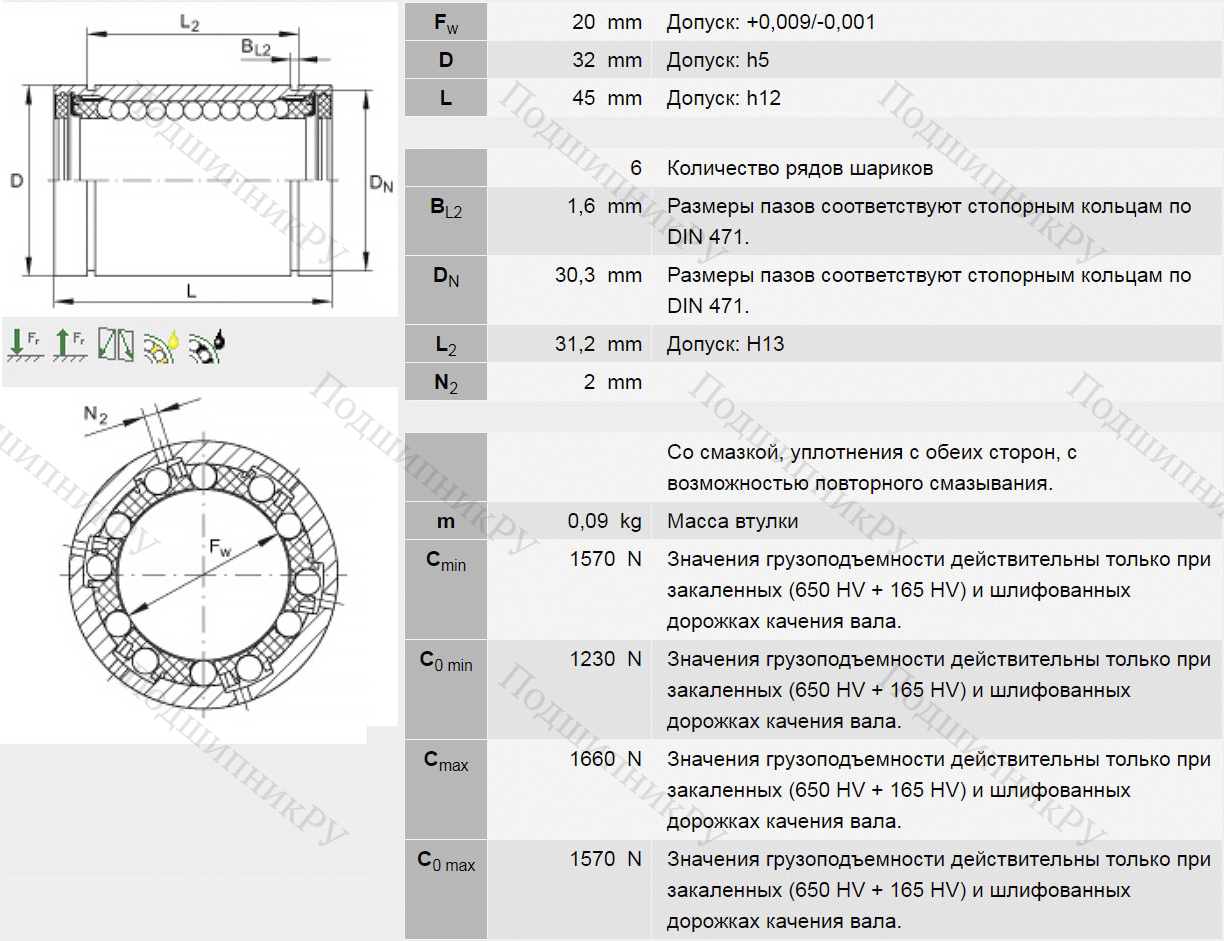The height and width of the screenshot is (941, 1224).
Task: Click the downward radial load Fr icon
Action: click(x=26, y=344)
